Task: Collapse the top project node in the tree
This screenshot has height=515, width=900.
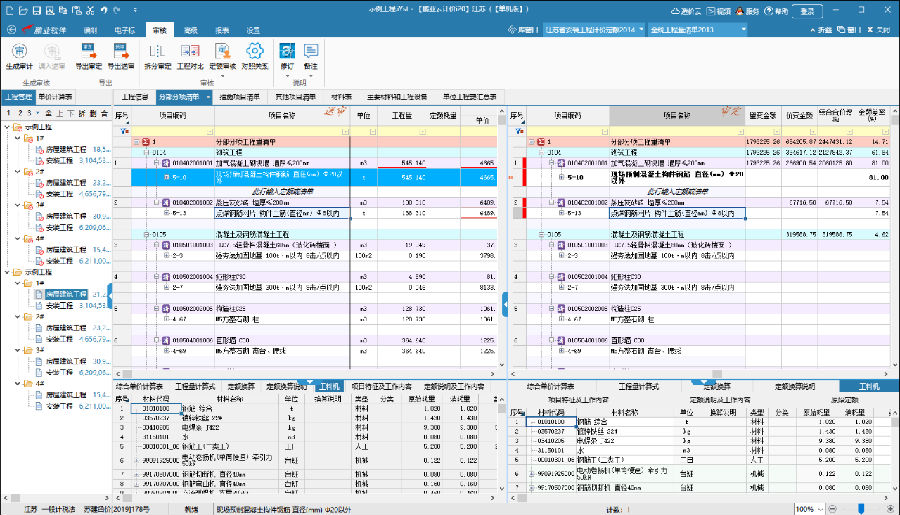Action: point(7,128)
